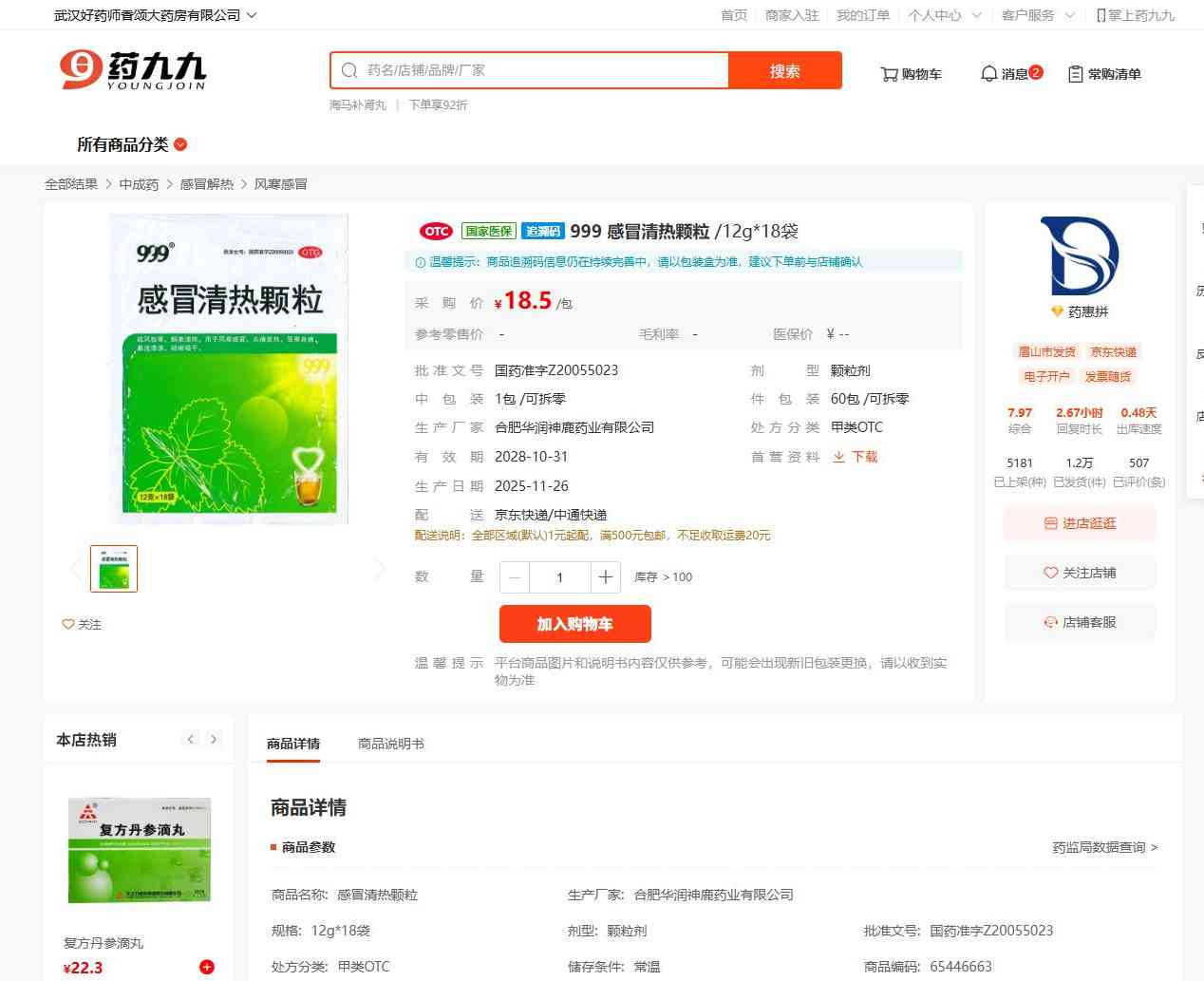Open 药监局数据查询 link

pos(1104,847)
